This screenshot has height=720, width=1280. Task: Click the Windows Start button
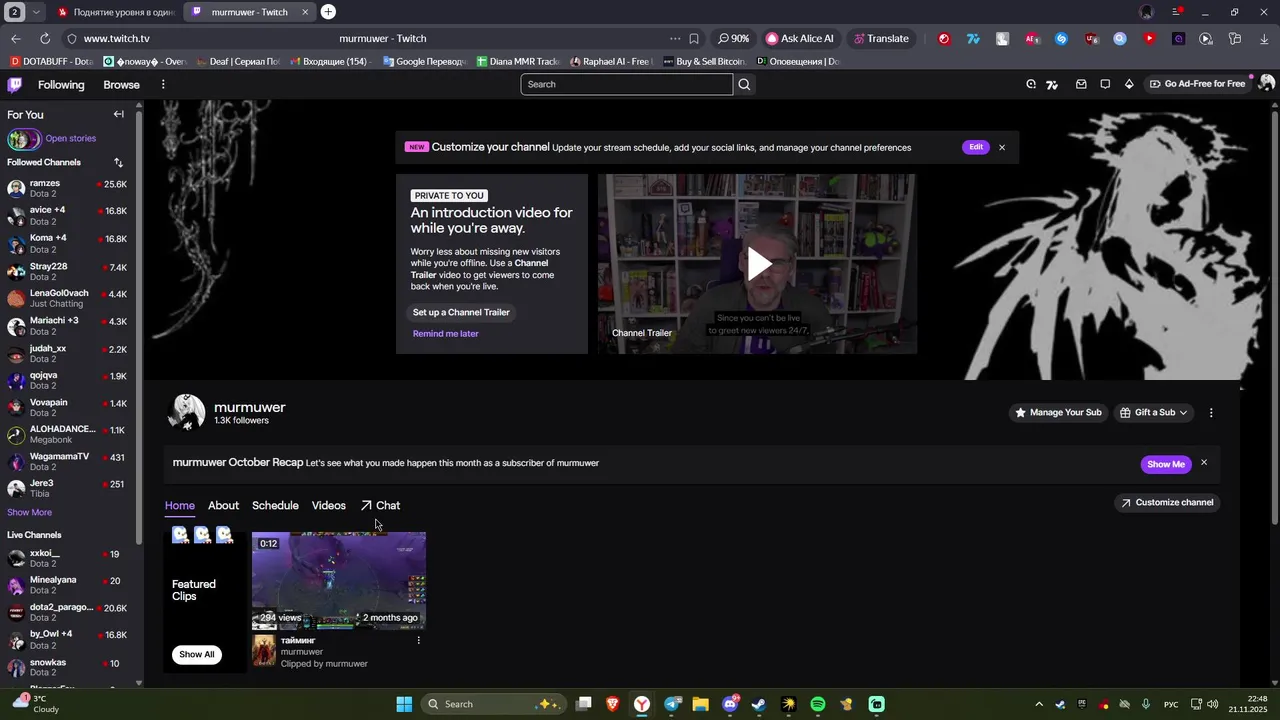coord(404,704)
